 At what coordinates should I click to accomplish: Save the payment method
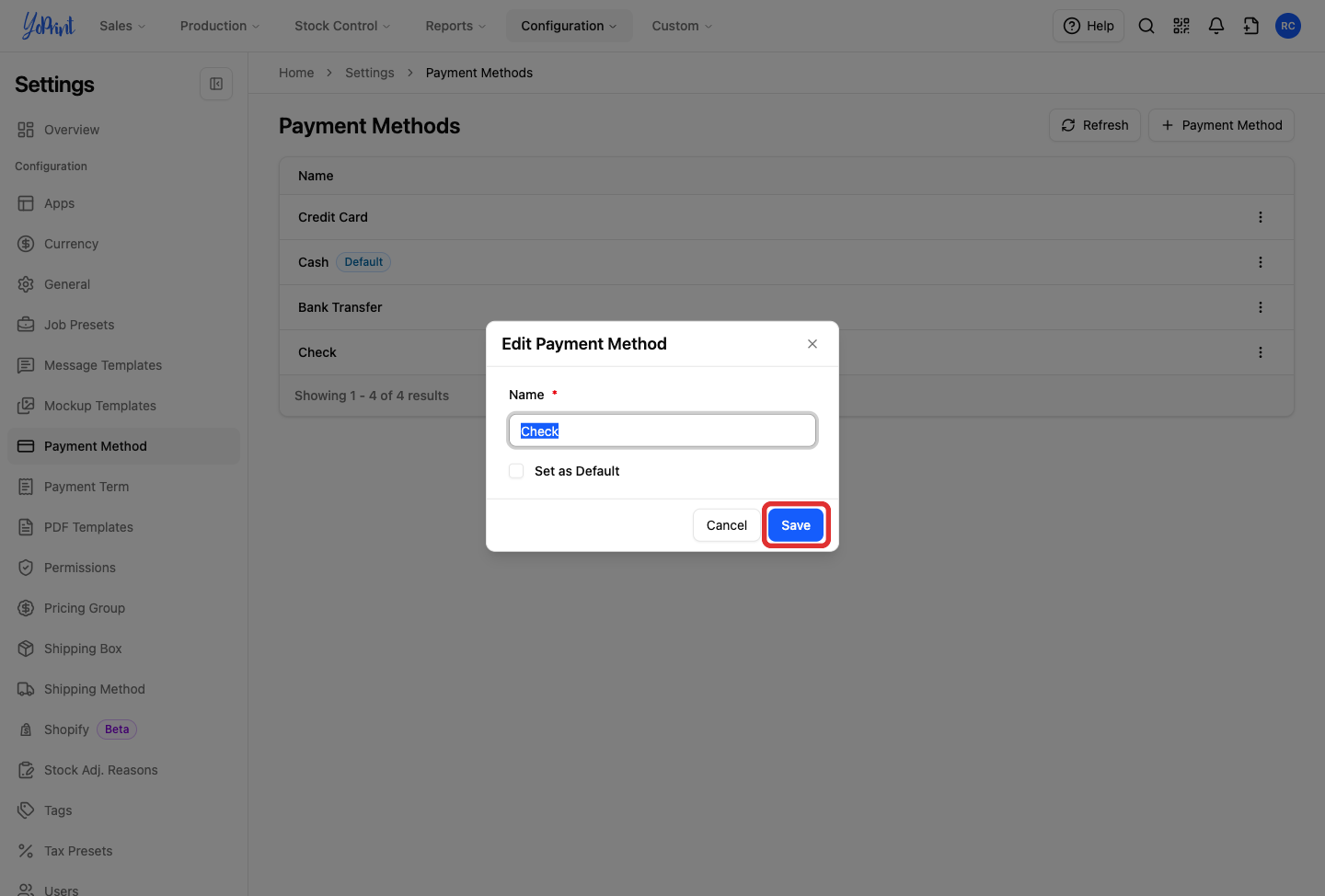796,525
